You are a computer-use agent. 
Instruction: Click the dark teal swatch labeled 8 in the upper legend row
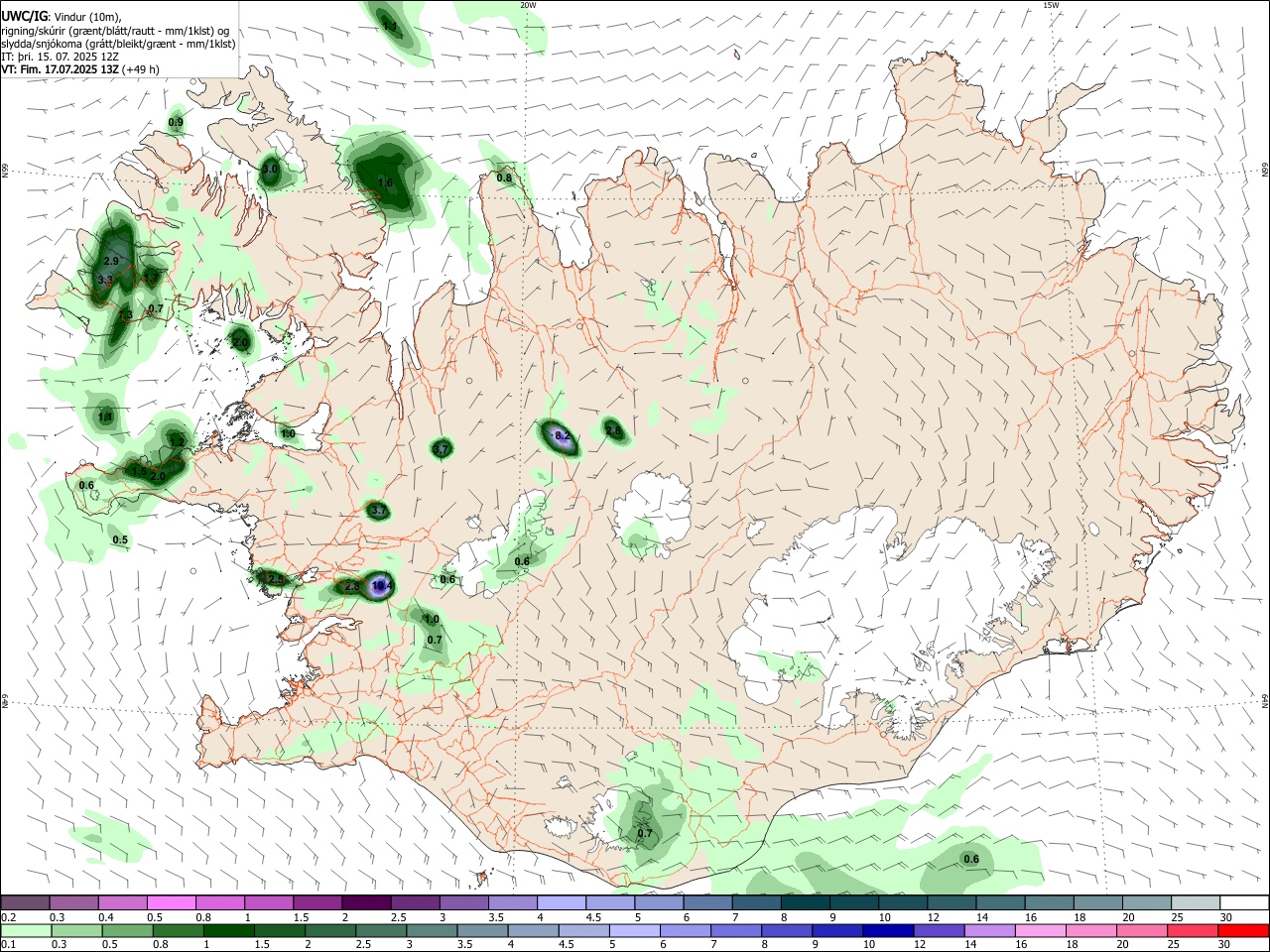point(807,902)
